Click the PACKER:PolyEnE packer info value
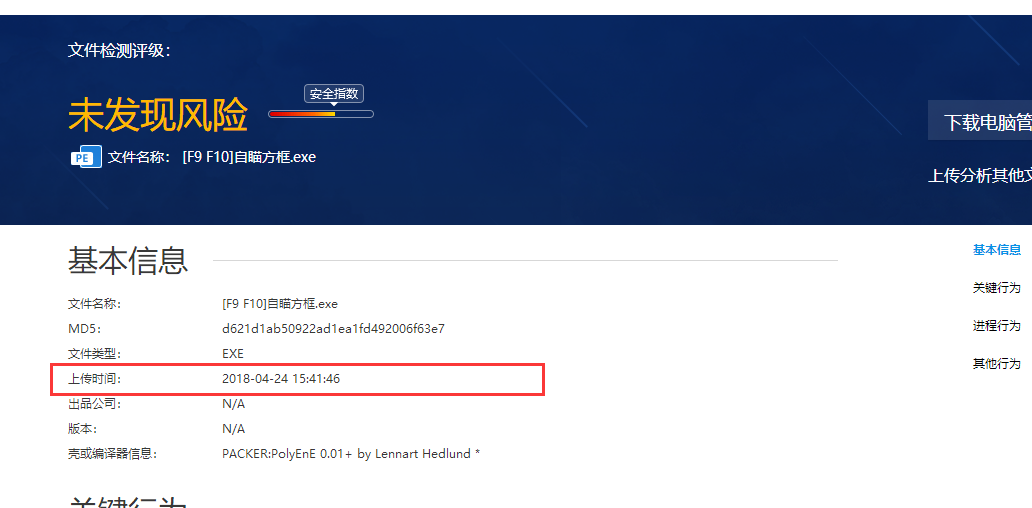 point(351,454)
